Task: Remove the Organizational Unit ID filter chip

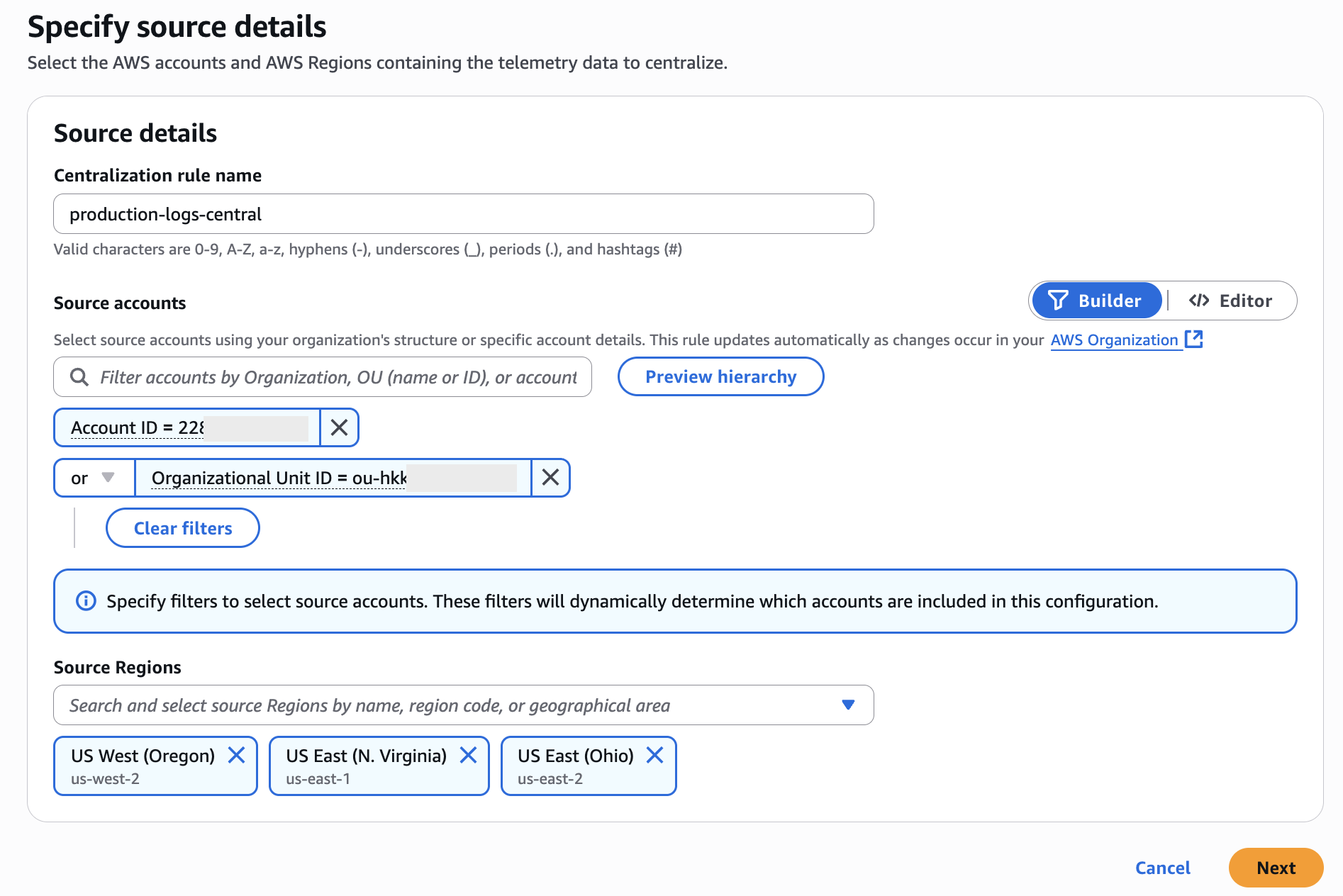Action: (x=550, y=478)
